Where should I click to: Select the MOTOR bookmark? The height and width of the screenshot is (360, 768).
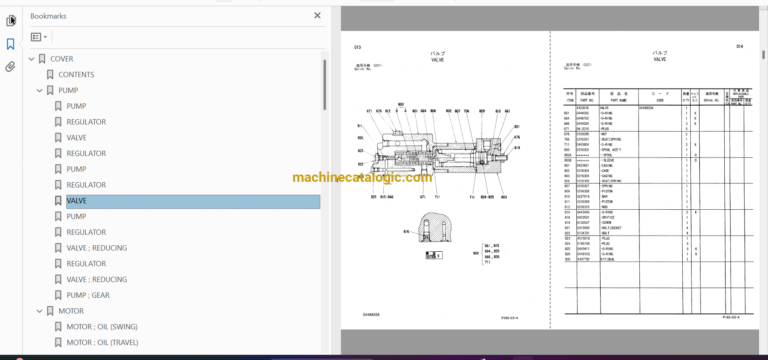[x=71, y=311]
